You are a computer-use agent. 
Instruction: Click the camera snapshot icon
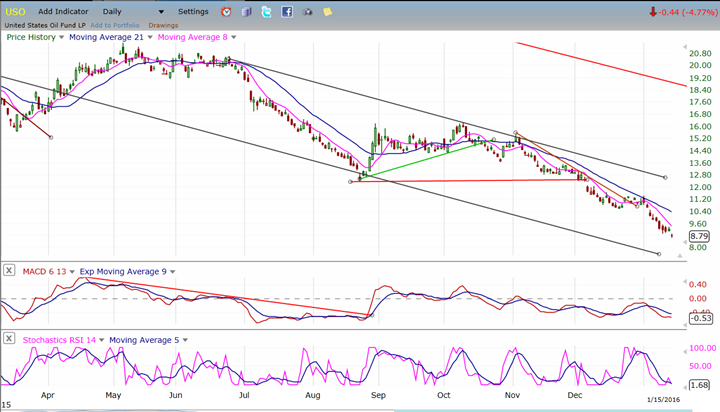tap(307, 12)
